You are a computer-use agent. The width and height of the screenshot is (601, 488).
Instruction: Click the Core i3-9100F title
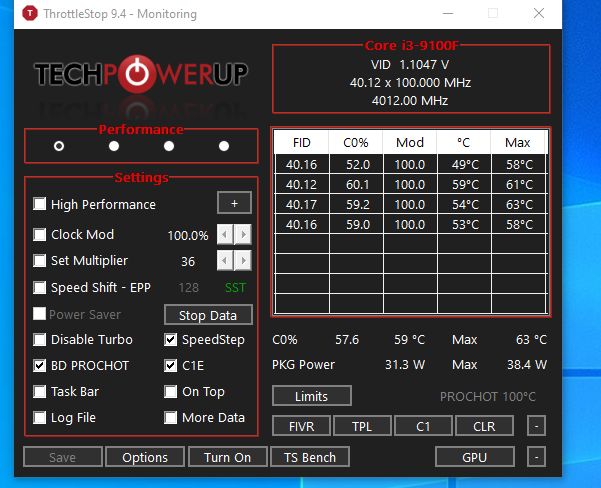pos(412,46)
